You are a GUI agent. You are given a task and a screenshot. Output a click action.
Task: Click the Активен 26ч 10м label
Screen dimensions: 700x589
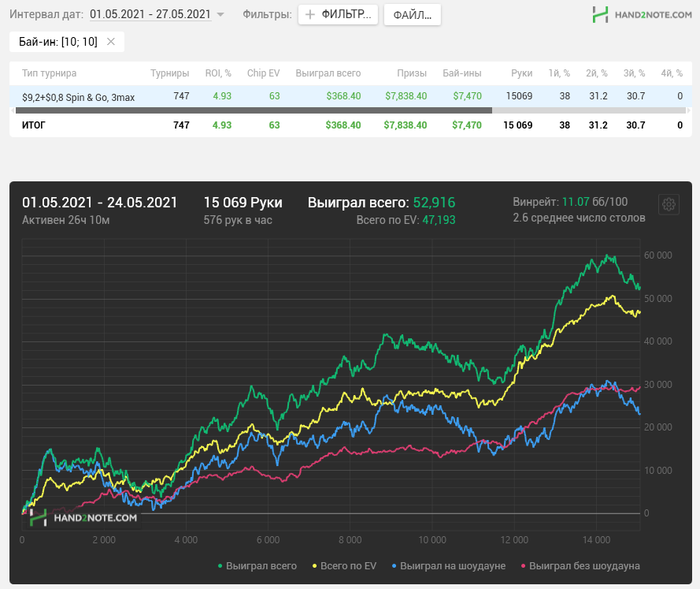(x=66, y=220)
